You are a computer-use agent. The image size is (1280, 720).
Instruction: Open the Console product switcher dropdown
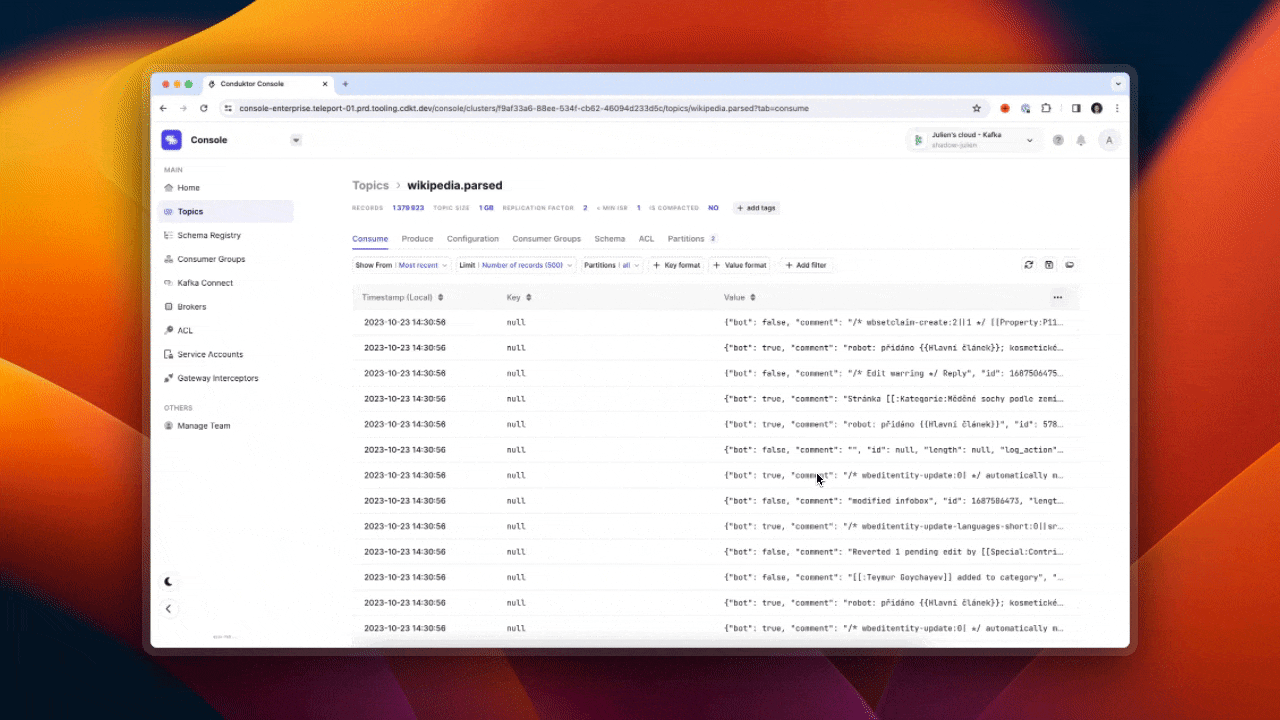point(296,140)
